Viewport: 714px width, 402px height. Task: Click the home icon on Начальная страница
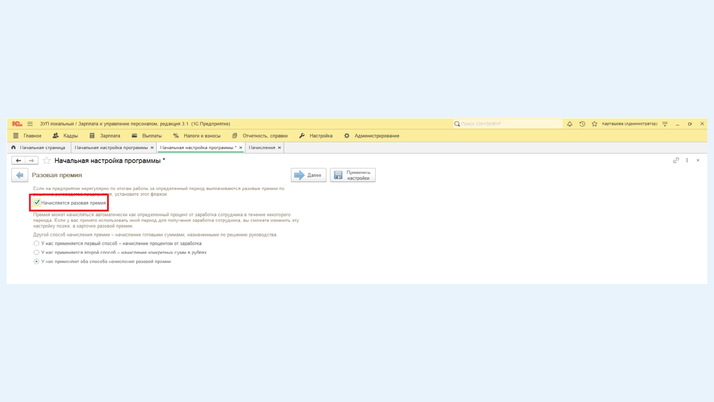(13, 148)
